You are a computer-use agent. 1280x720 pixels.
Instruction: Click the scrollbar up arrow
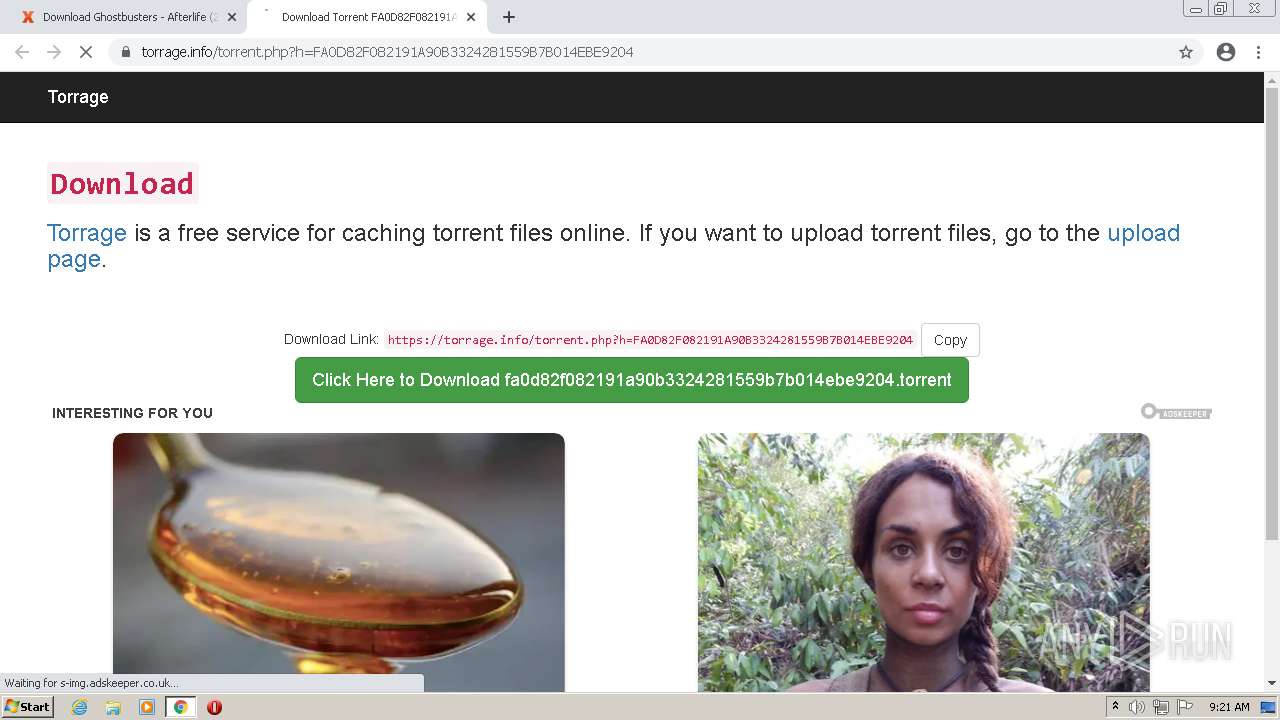pyautogui.click(x=1272, y=79)
